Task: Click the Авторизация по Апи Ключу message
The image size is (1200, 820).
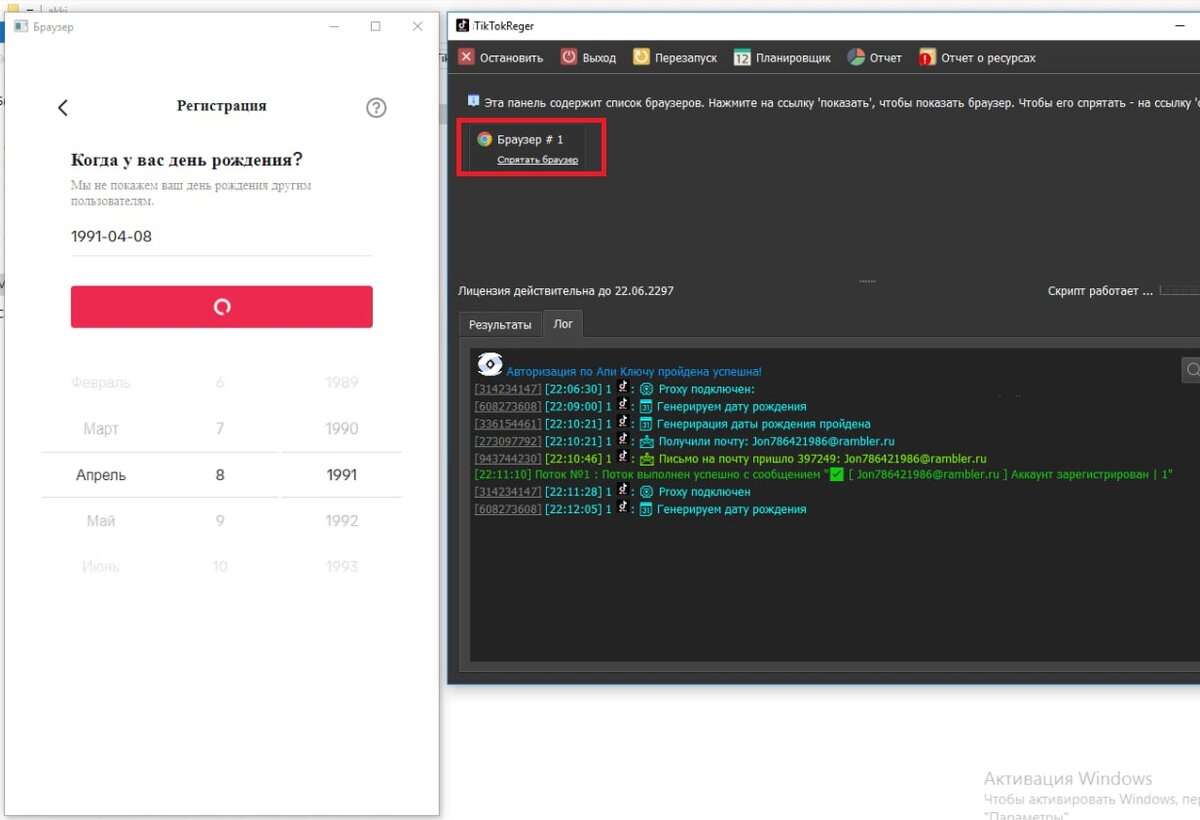Action: [x=634, y=371]
